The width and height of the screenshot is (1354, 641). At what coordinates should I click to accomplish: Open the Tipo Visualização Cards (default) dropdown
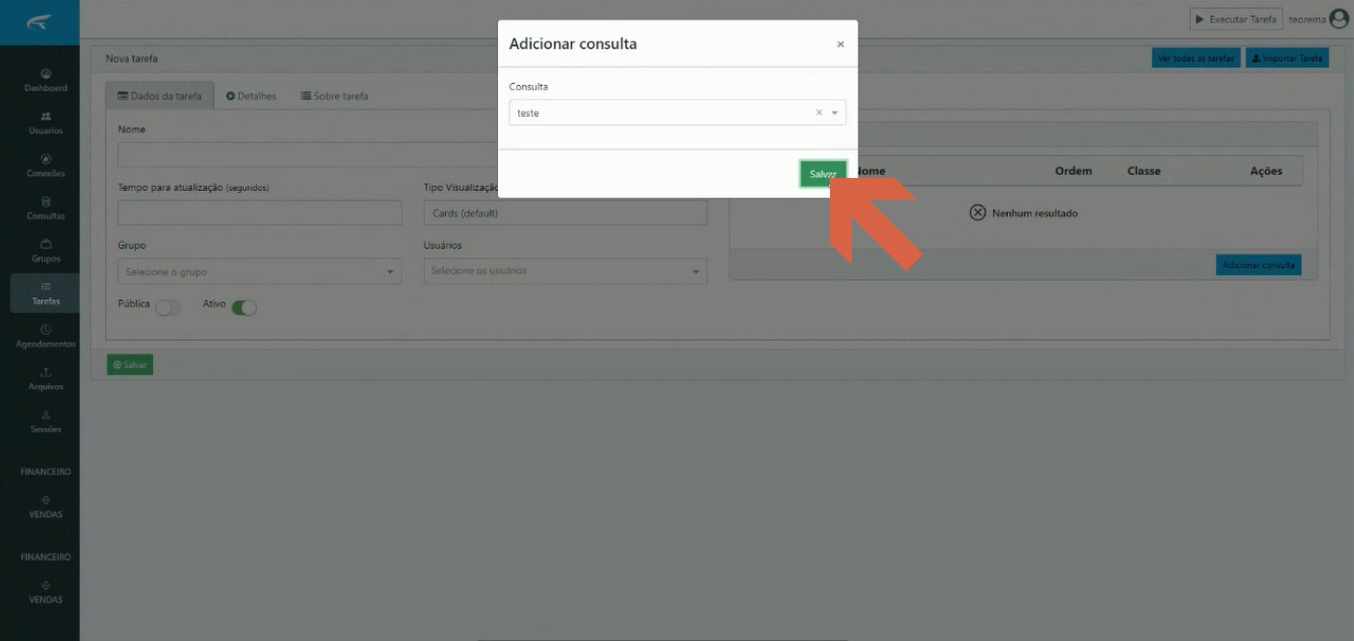coord(565,212)
